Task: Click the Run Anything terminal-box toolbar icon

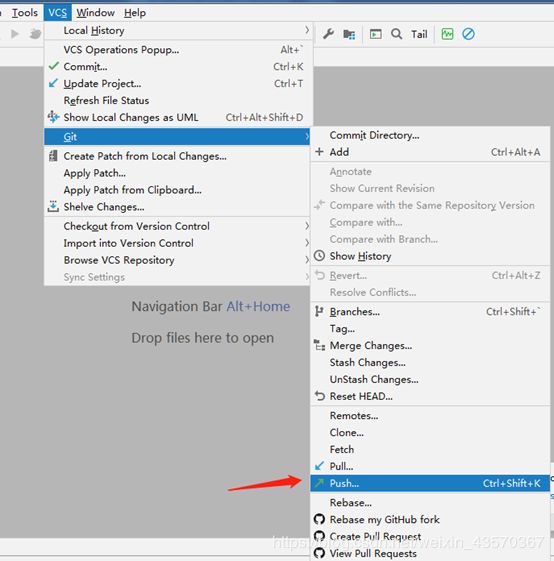Action: [x=375, y=34]
